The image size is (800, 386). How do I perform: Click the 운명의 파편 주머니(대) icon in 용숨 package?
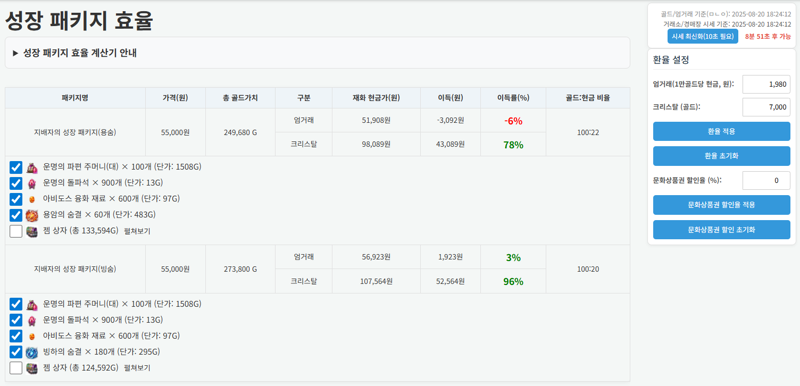point(32,167)
